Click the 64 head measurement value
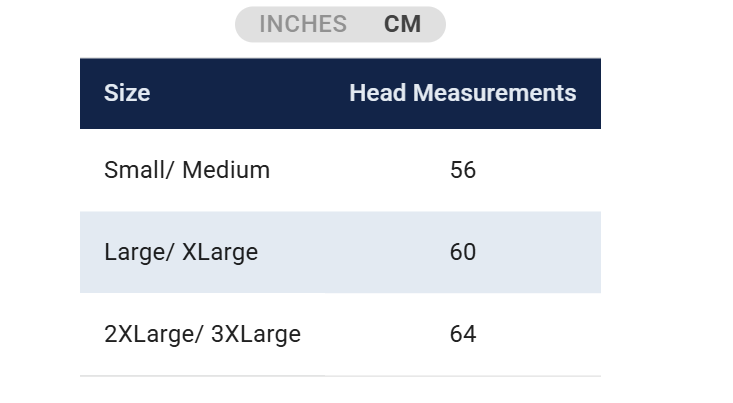Image resolution: width=733 pixels, height=403 pixels. click(x=463, y=334)
